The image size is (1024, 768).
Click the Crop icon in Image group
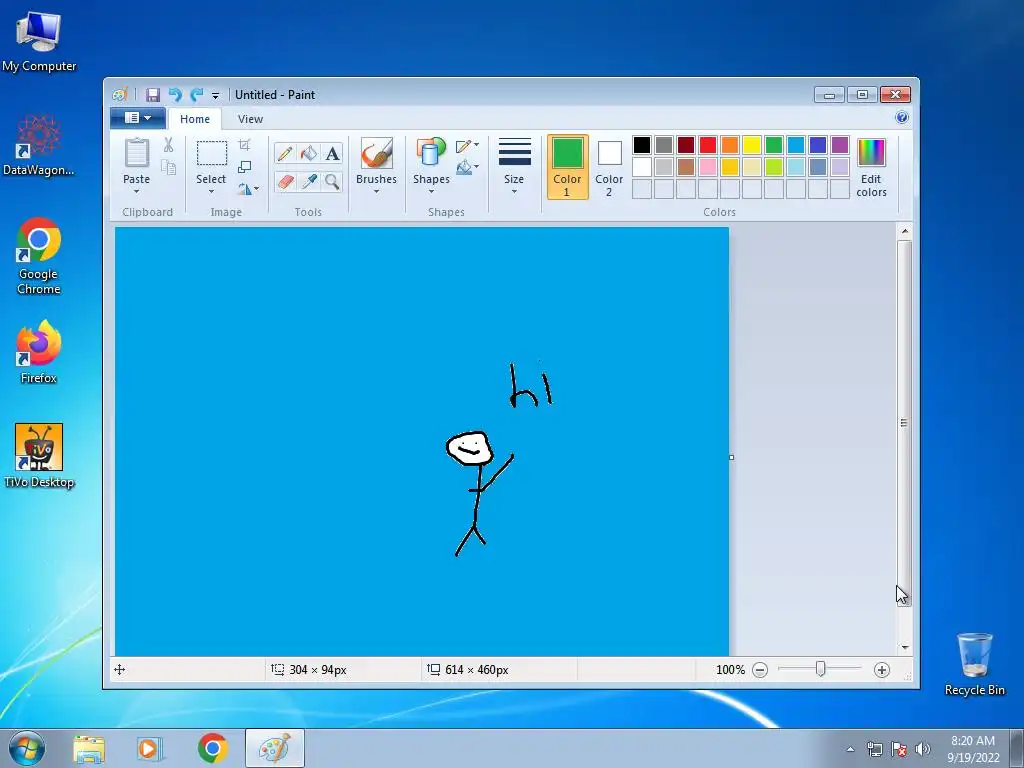tap(244, 144)
